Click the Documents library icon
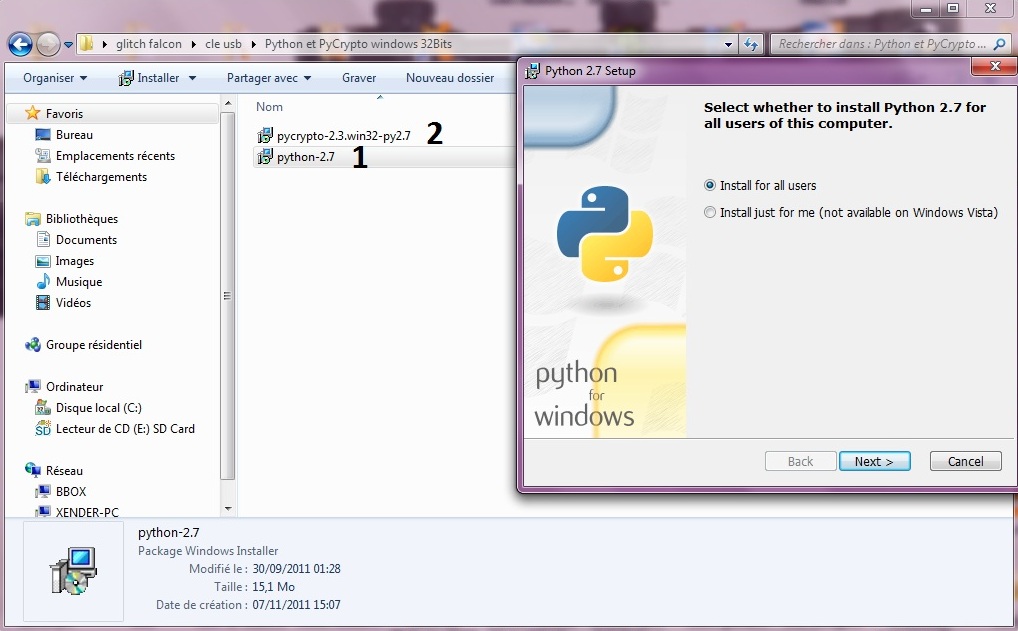1018x631 pixels. pyautogui.click(x=43, y=240)
